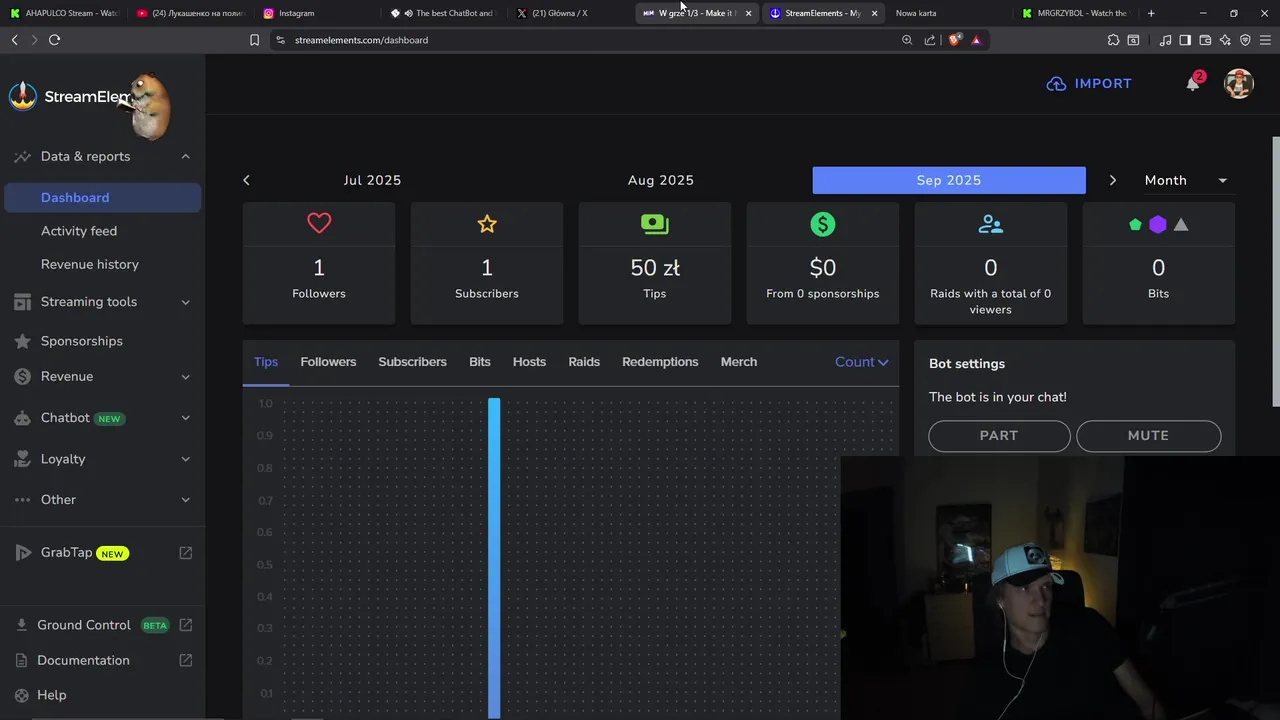This screenshot has width=1280, height=720.
Task: Click the Ground Control external link icon
Action: (x=186, y=625)
